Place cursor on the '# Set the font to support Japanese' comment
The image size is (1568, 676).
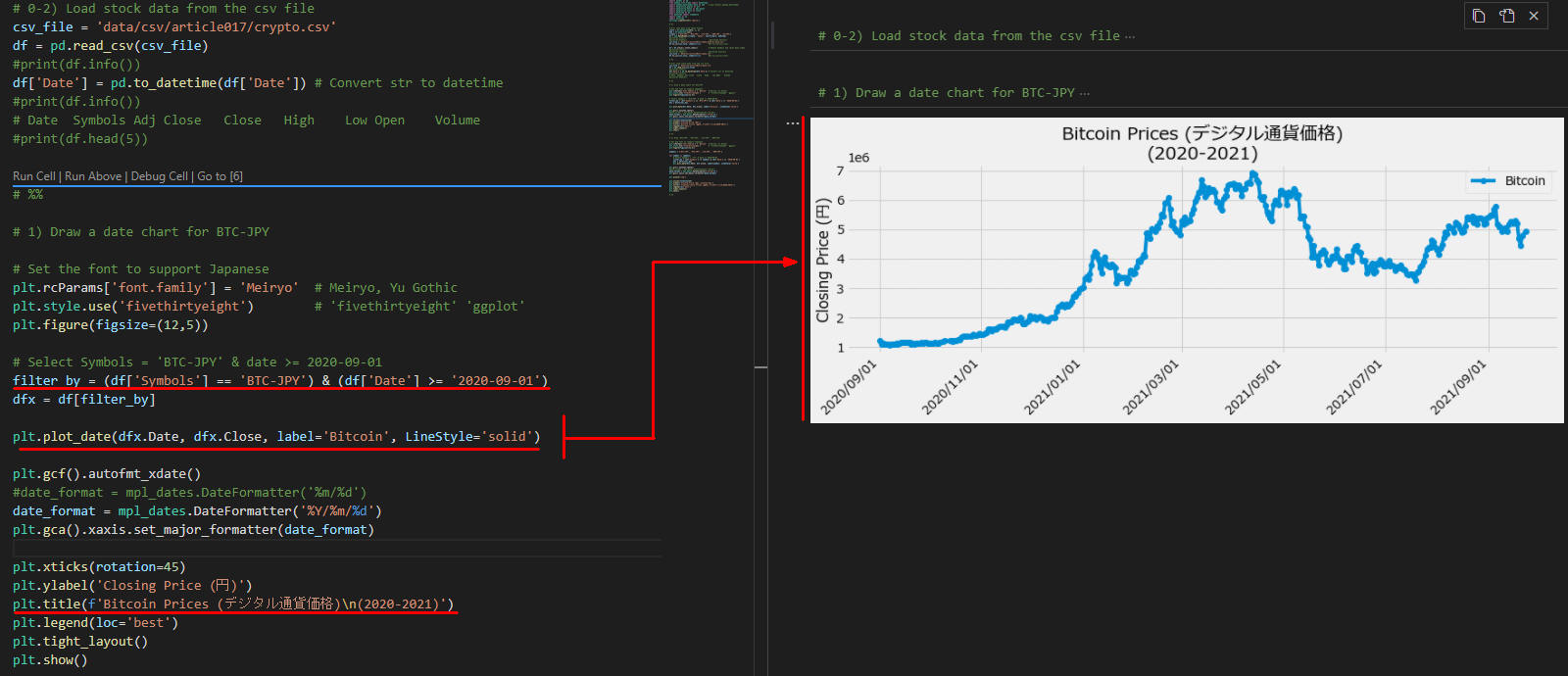(140, 269)
